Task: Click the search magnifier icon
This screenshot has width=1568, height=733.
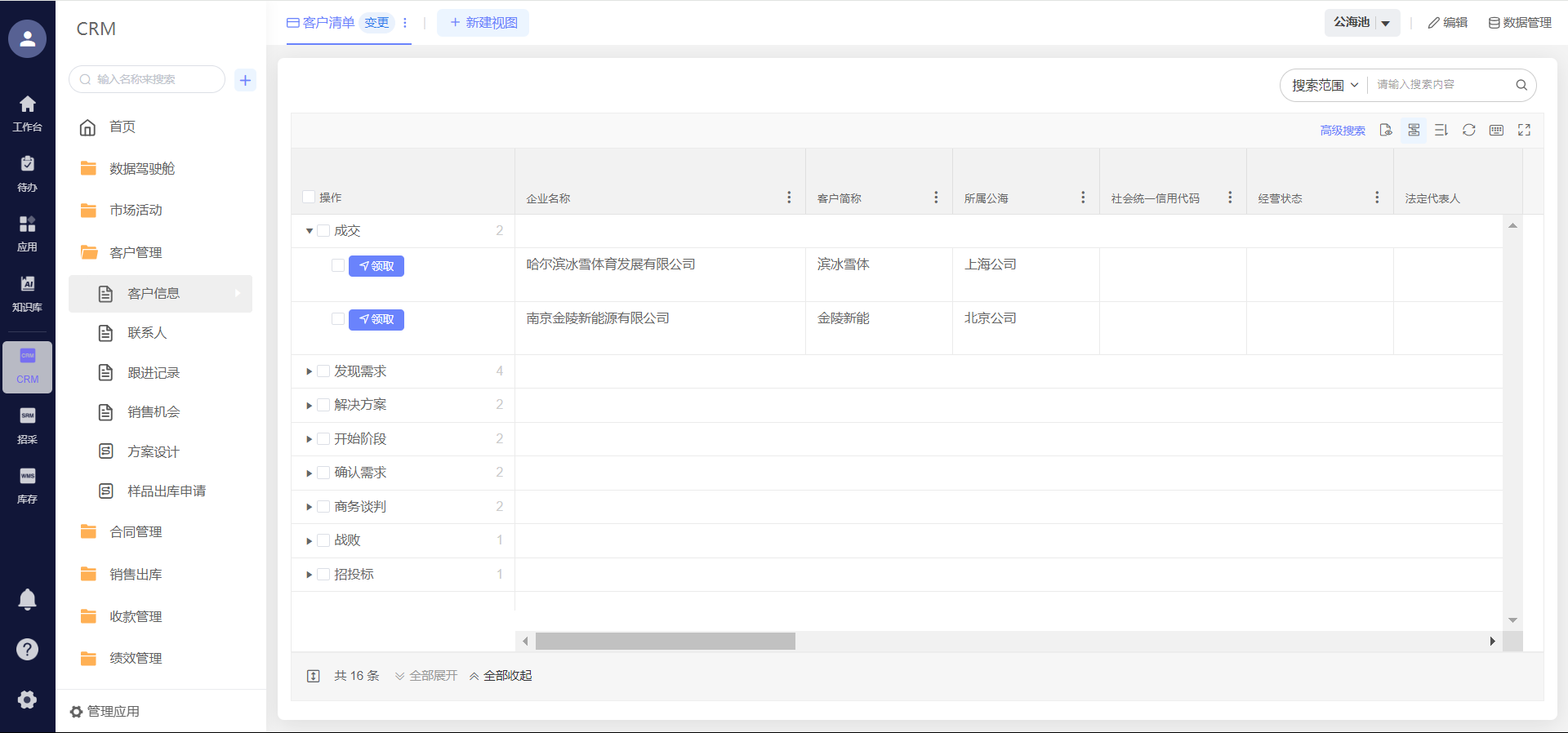Action: coord(1521,85)
